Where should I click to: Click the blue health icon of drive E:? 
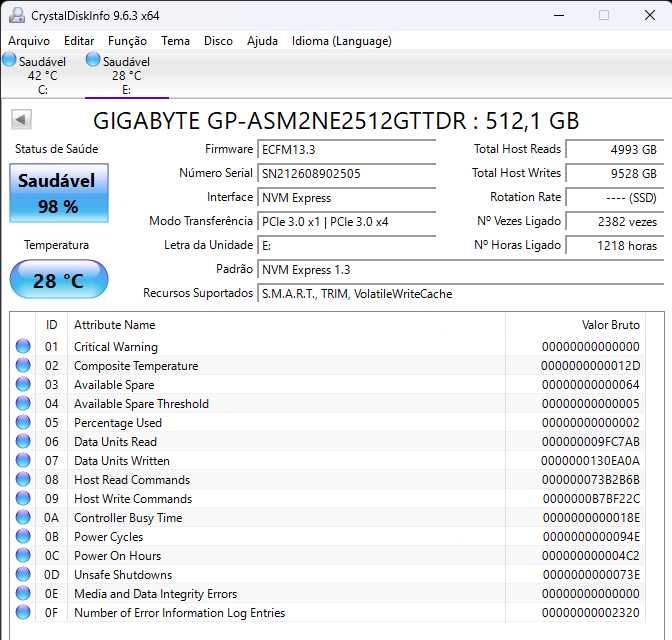93,60
